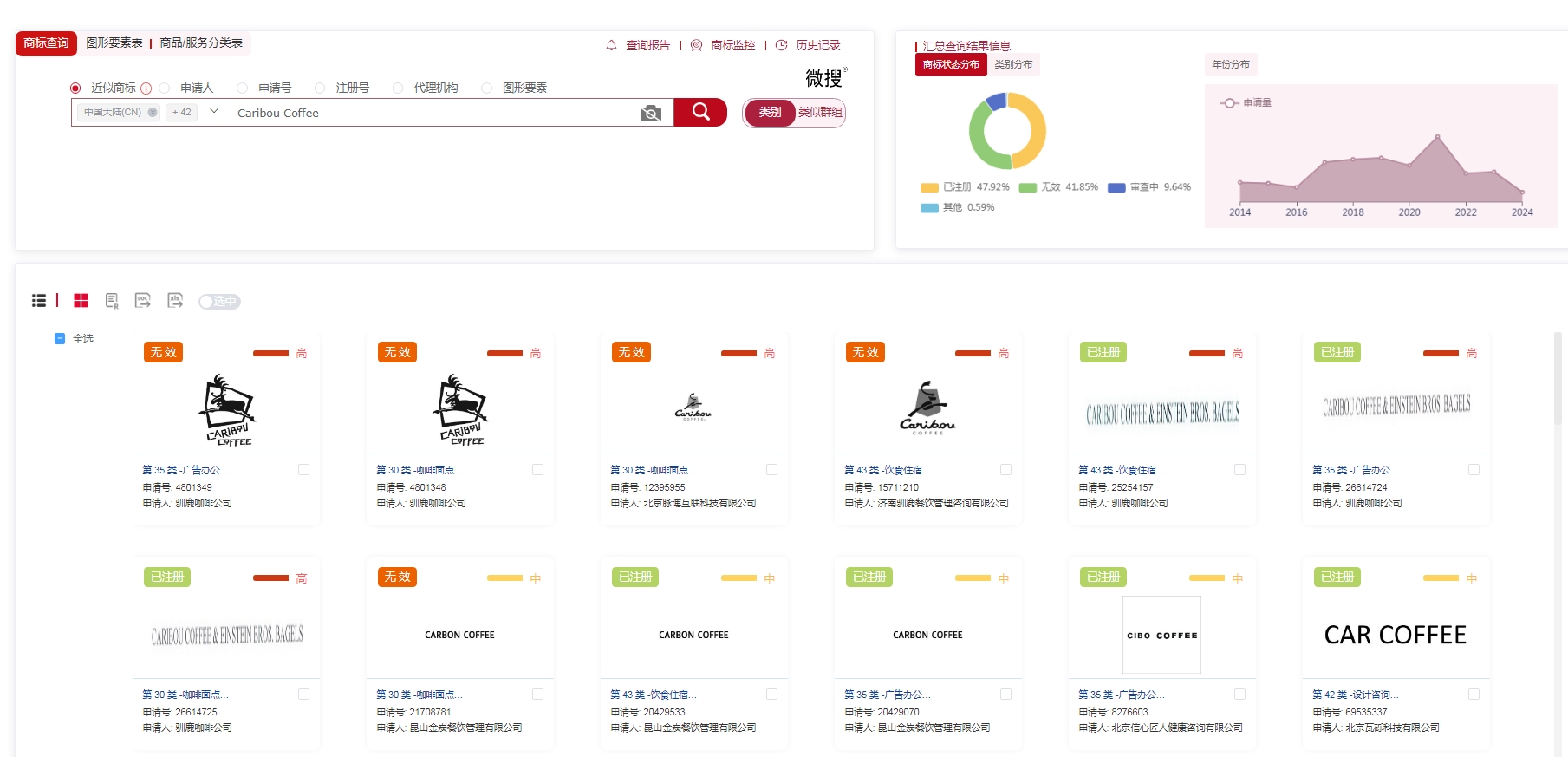Click CARBON COFFEE image for application 20429533
Image resolution: width=1568 pixels, height=757 pixels.
coord(693,635)
